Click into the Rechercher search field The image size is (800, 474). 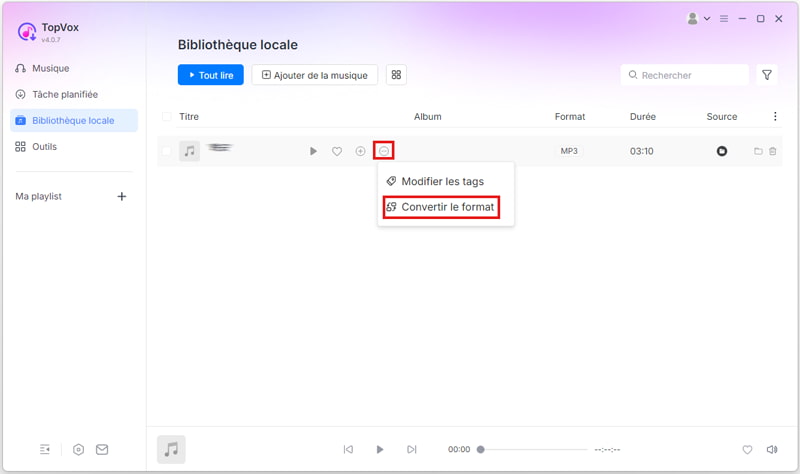pos(690,75)
